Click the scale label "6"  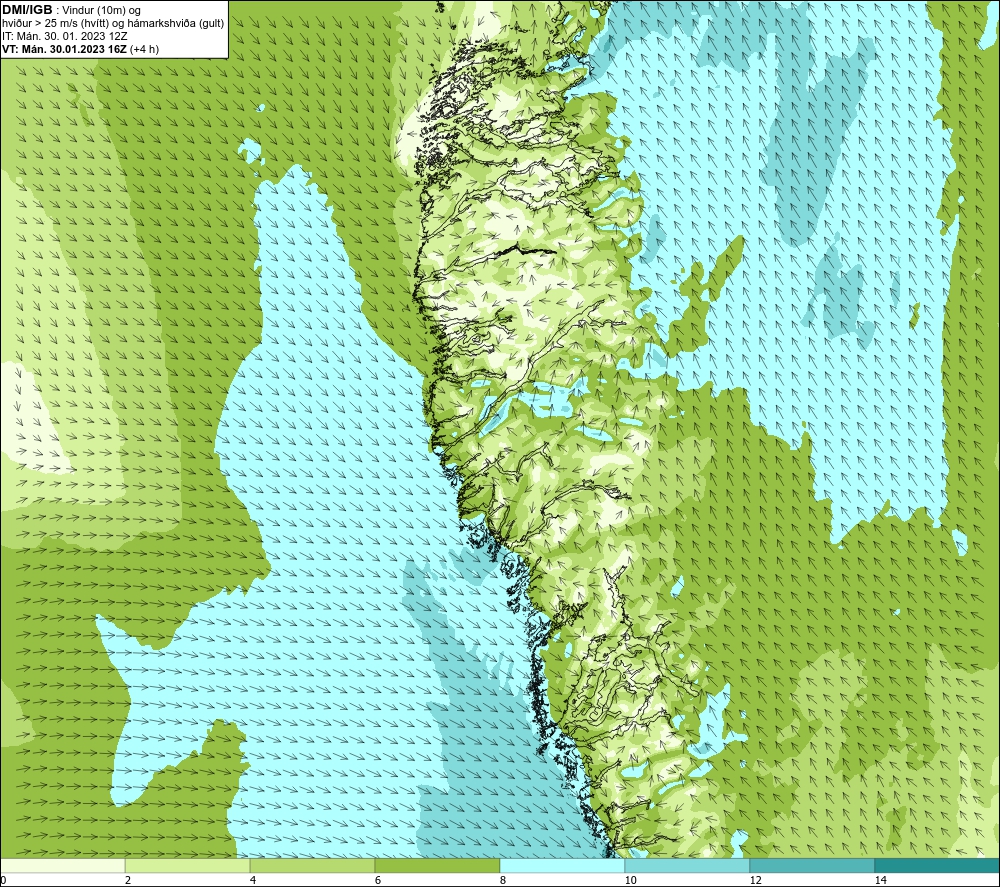(378, 880)
